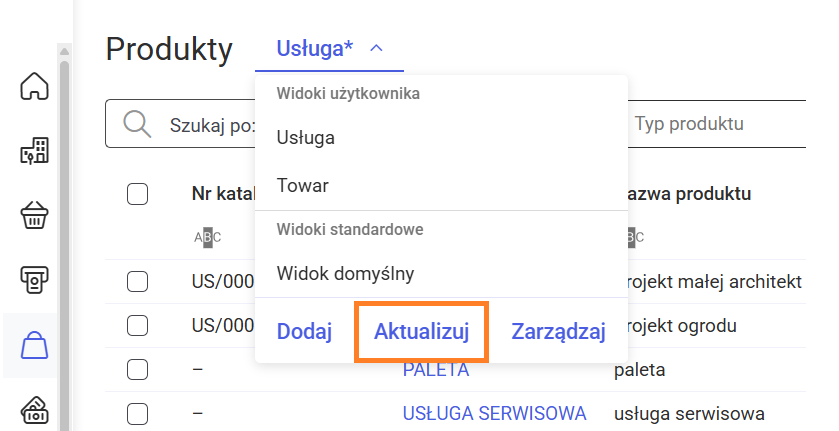Click Aktualizuj to update the view
Image resolution: width=839 pixels, height=431 pixels.
click(421, 333)
